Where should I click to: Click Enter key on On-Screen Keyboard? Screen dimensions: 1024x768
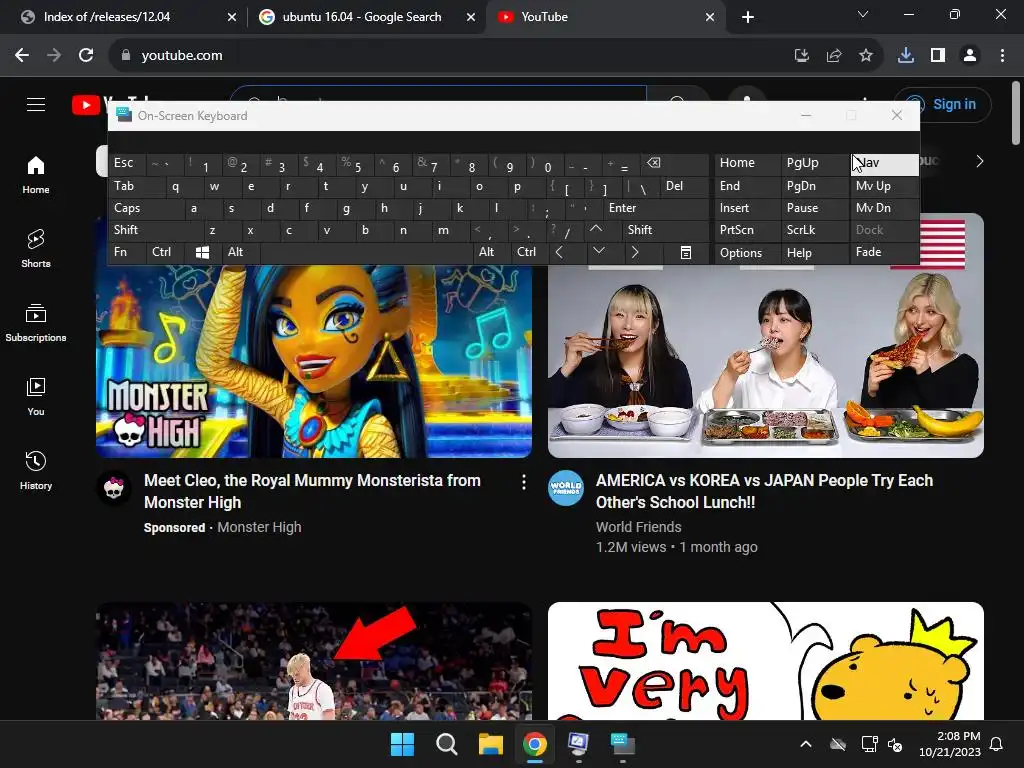click(656, 208)
